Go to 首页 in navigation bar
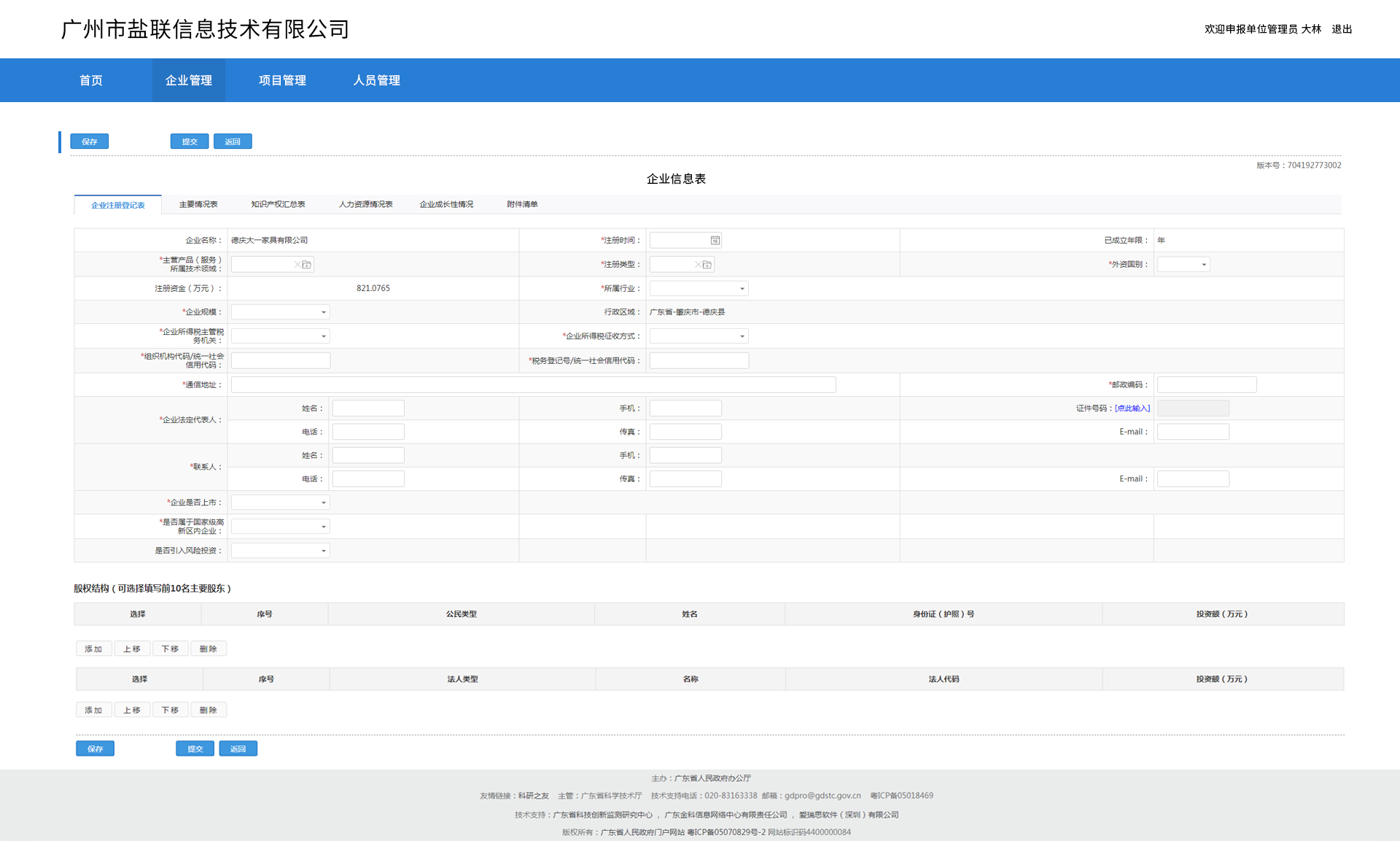 (x=91, y=80)
